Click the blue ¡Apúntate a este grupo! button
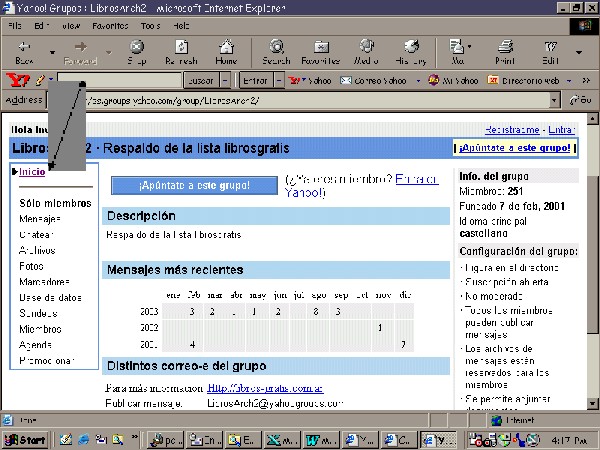 [194, 186]
